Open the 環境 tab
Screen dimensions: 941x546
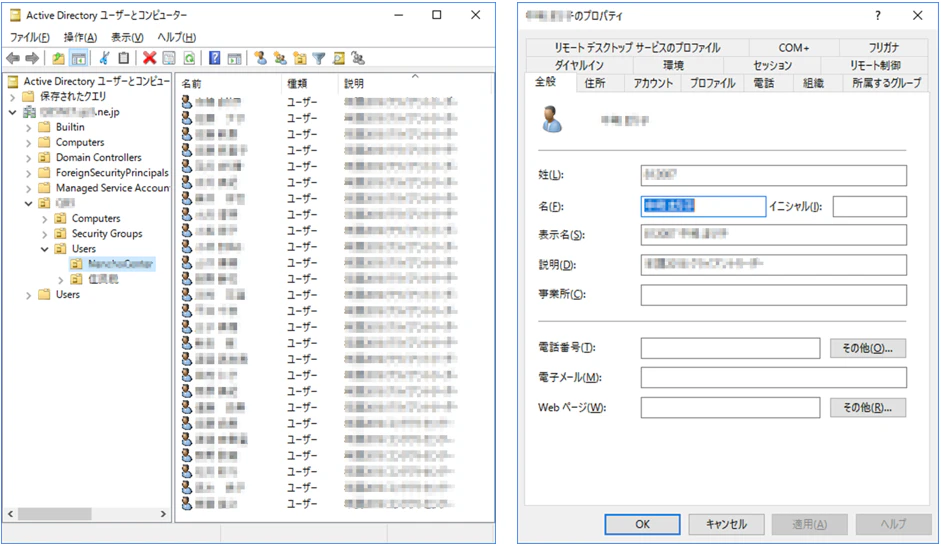pyautogui.click(x=673, y=65)
